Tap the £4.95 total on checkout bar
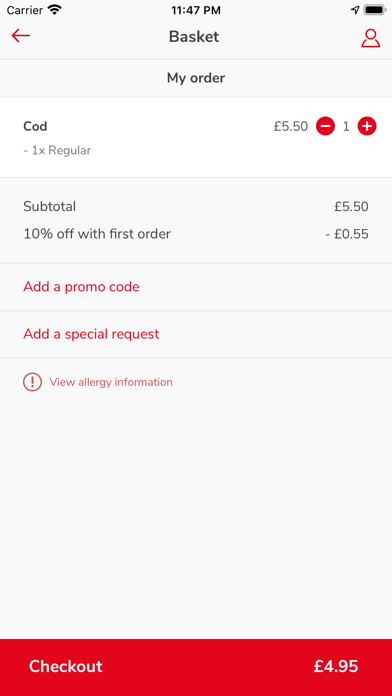The height and width of the screenshot is (696, 392). (336, 666)
